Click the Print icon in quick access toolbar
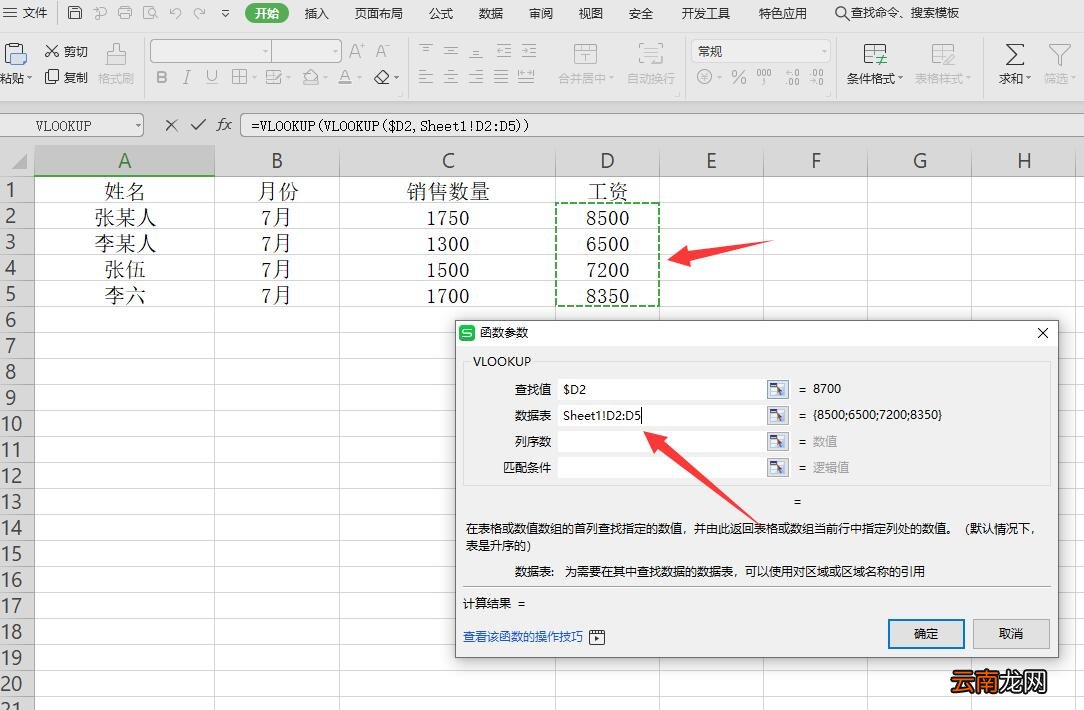Screen dimensions: 1084x710 (125, 13)
